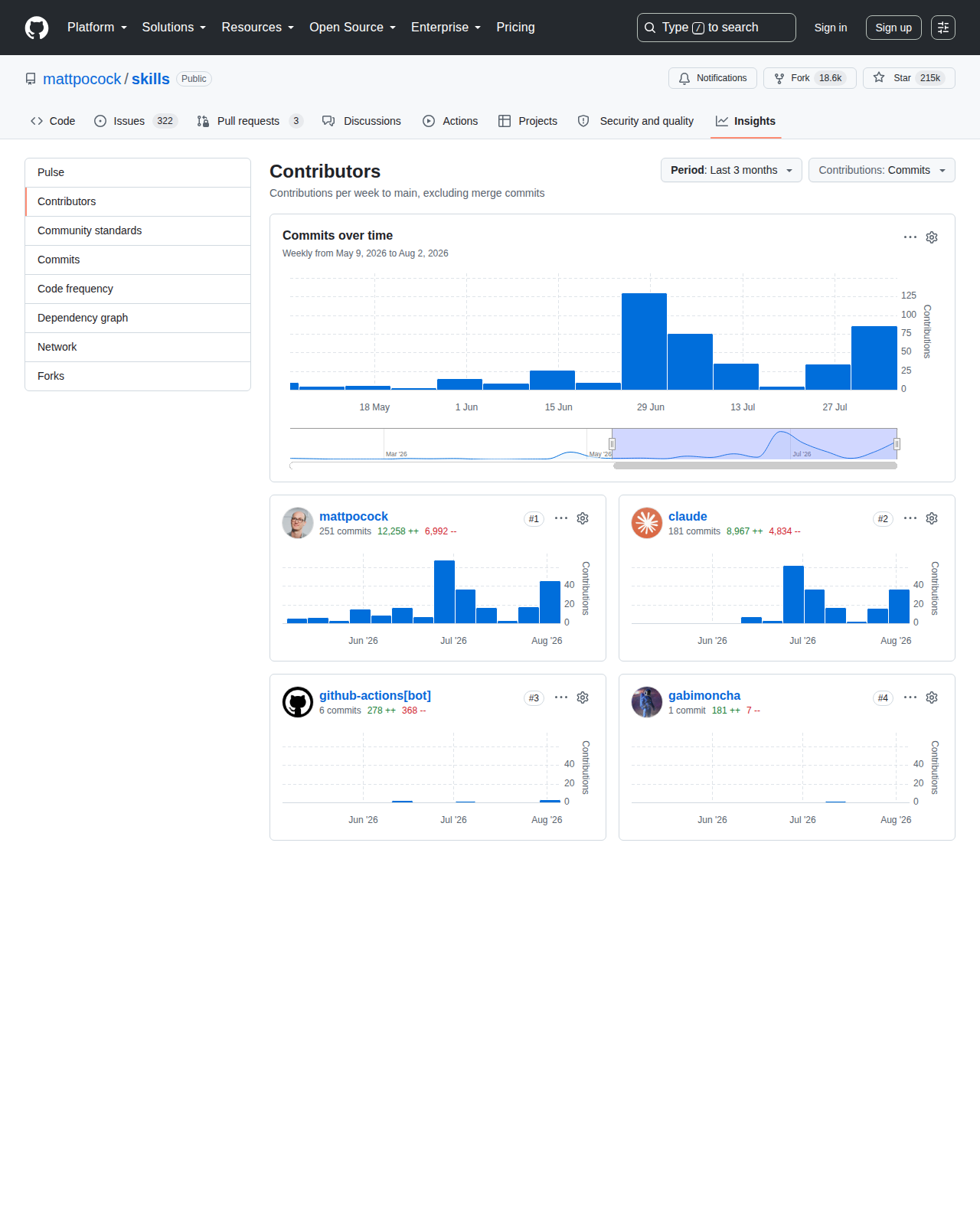Expand the Contributions: Commits dropdown
Screen dimensions: 980x1225
click(x=882, y=170)
